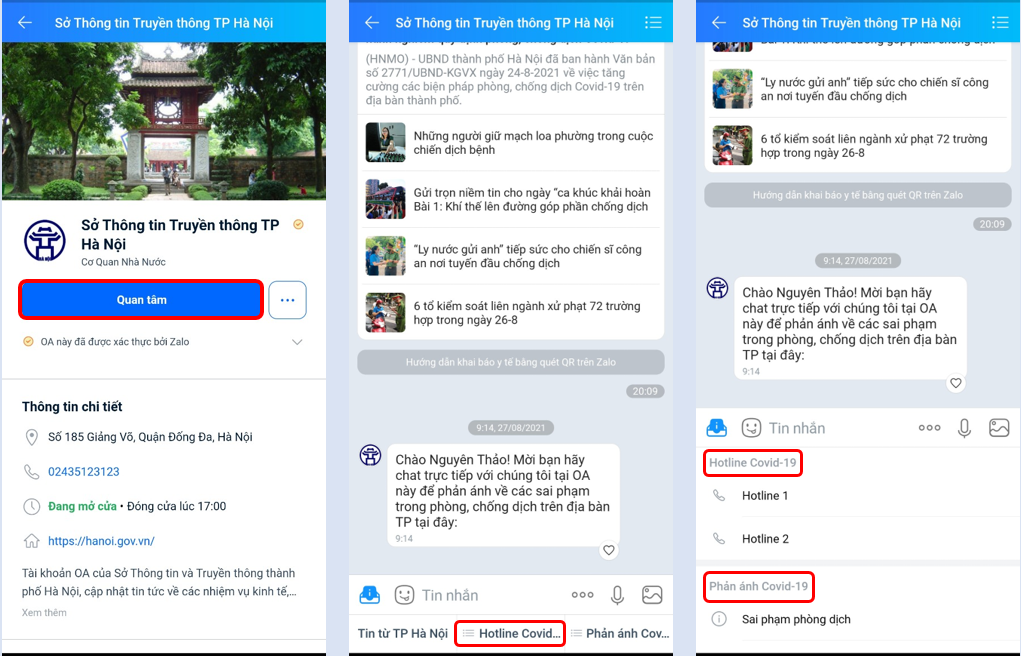Toggle the heart reaction on the rightmost chat bubble

pyautogui.click(x=955, y=383)
